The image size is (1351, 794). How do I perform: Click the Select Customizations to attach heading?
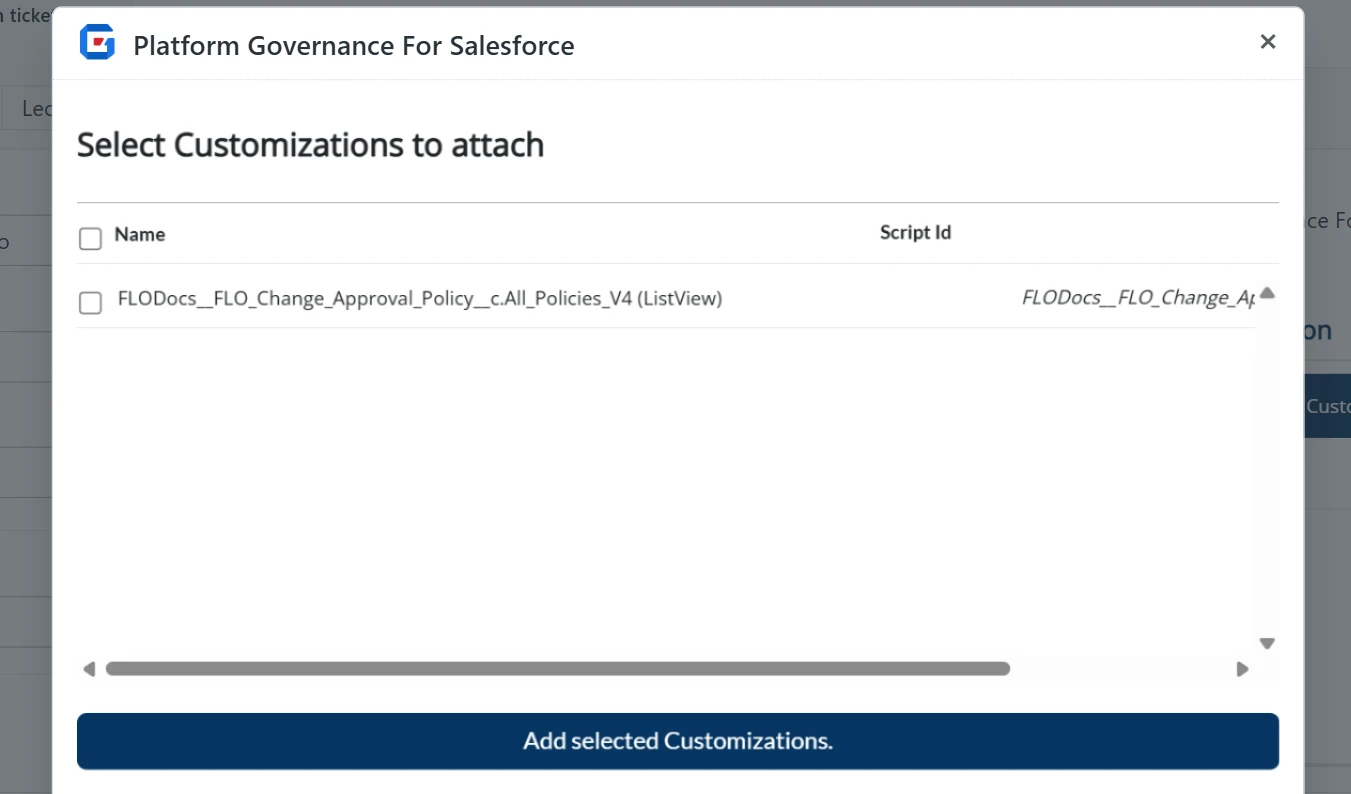[x=310, y=145]
